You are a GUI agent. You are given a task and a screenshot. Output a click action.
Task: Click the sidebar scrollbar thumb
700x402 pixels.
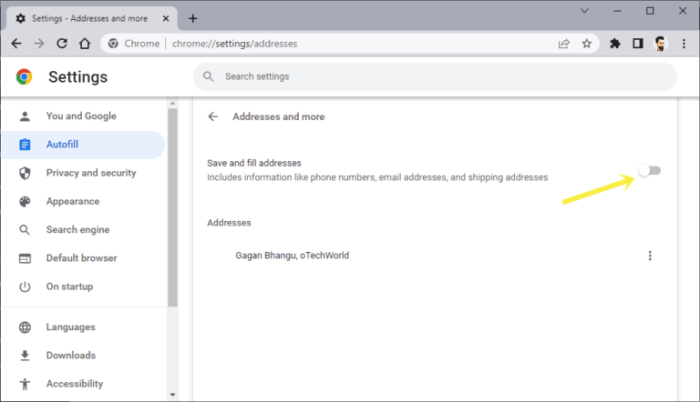pyautogui.click(x=173, y=208)
